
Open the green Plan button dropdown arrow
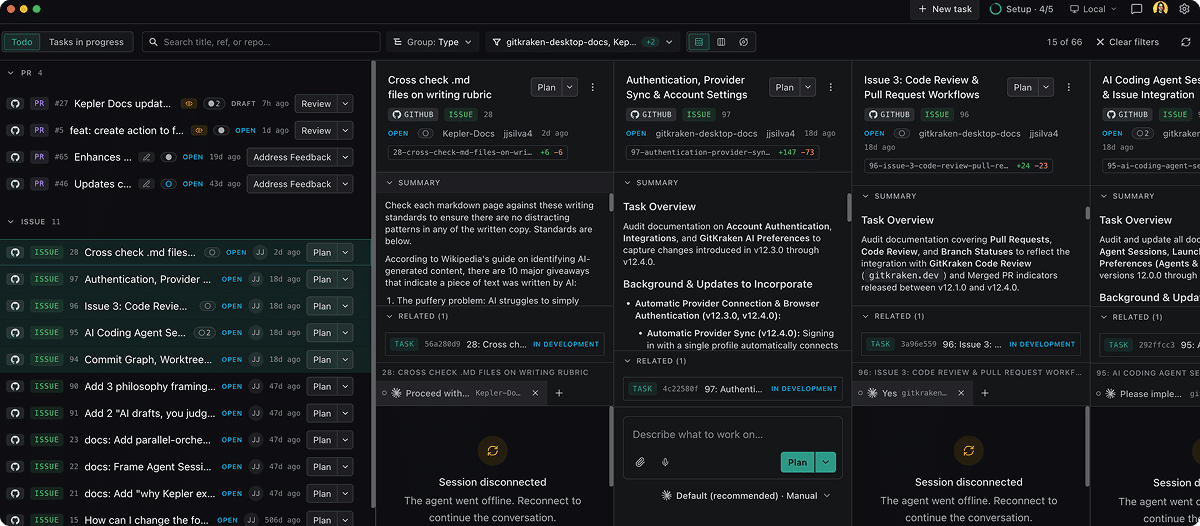tap(825, 462)
